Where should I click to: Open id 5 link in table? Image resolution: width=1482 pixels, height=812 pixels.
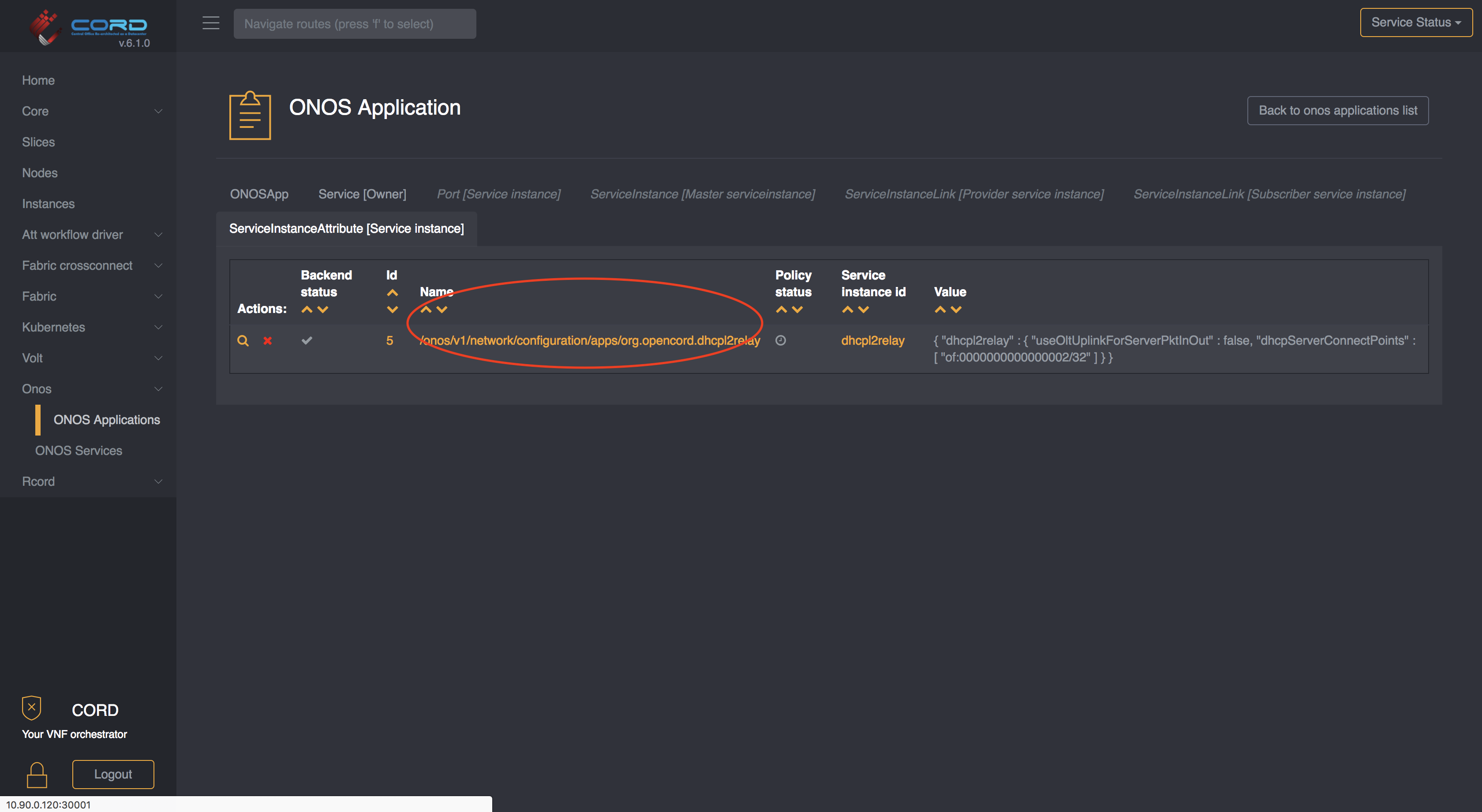click(x=389, y=340)
